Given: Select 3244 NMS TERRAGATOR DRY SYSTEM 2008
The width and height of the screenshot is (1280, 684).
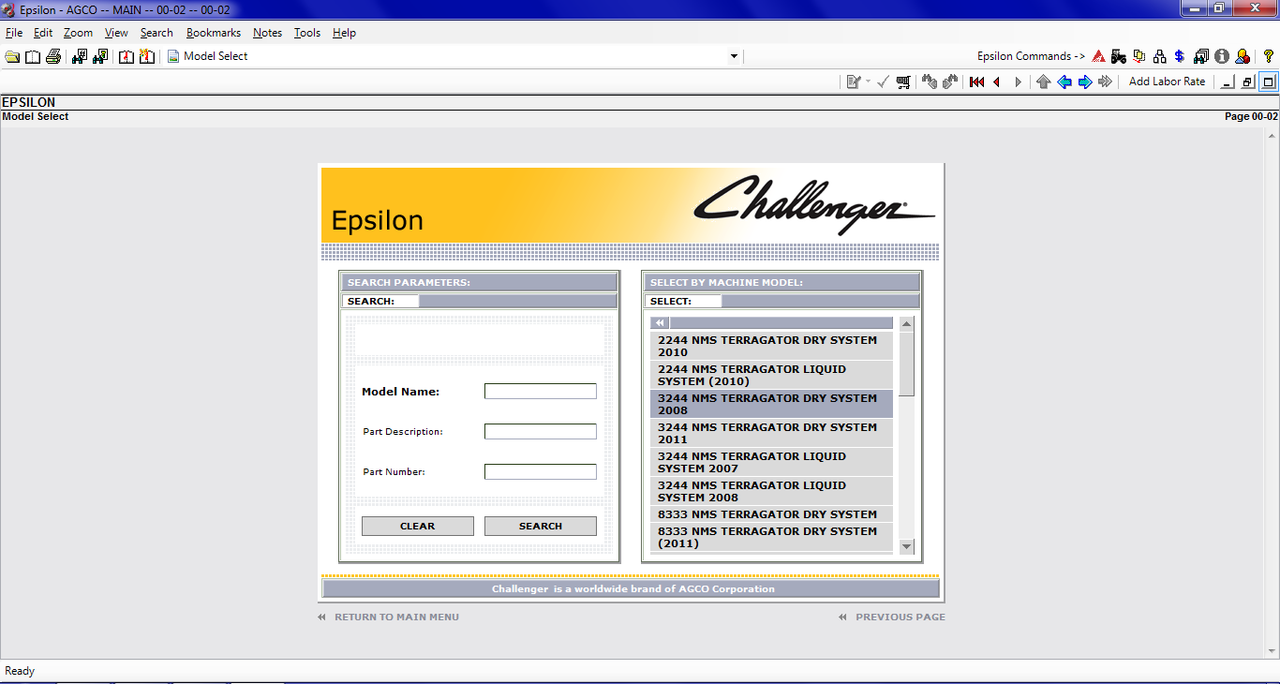Looking at the screenshot, I should pos(772,404).
